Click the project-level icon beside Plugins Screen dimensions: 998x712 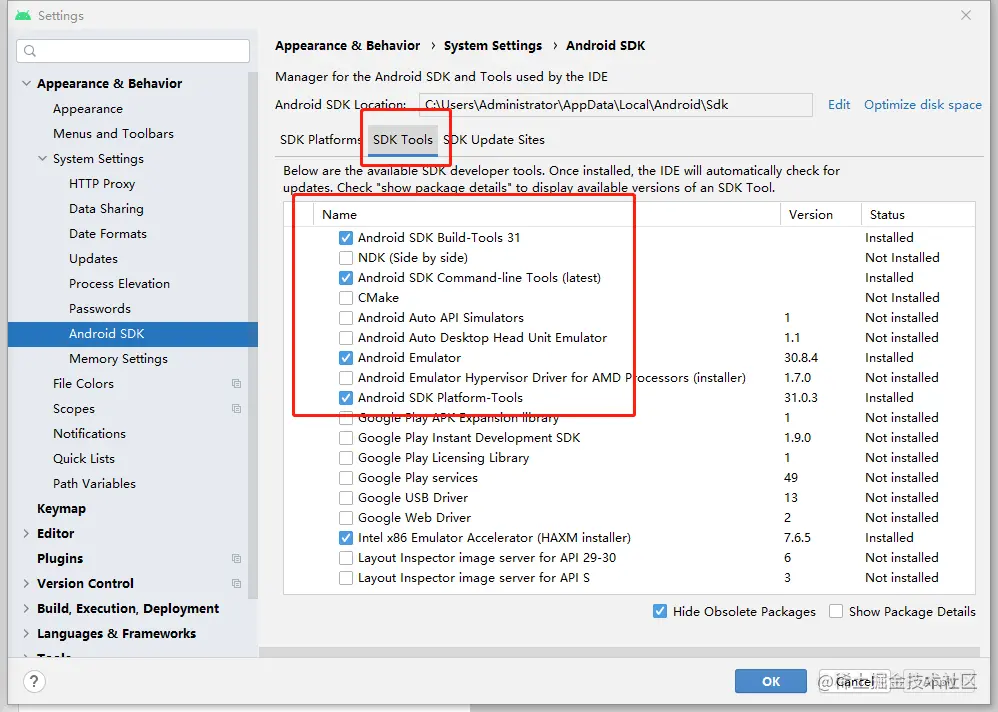tap(237, 559)
